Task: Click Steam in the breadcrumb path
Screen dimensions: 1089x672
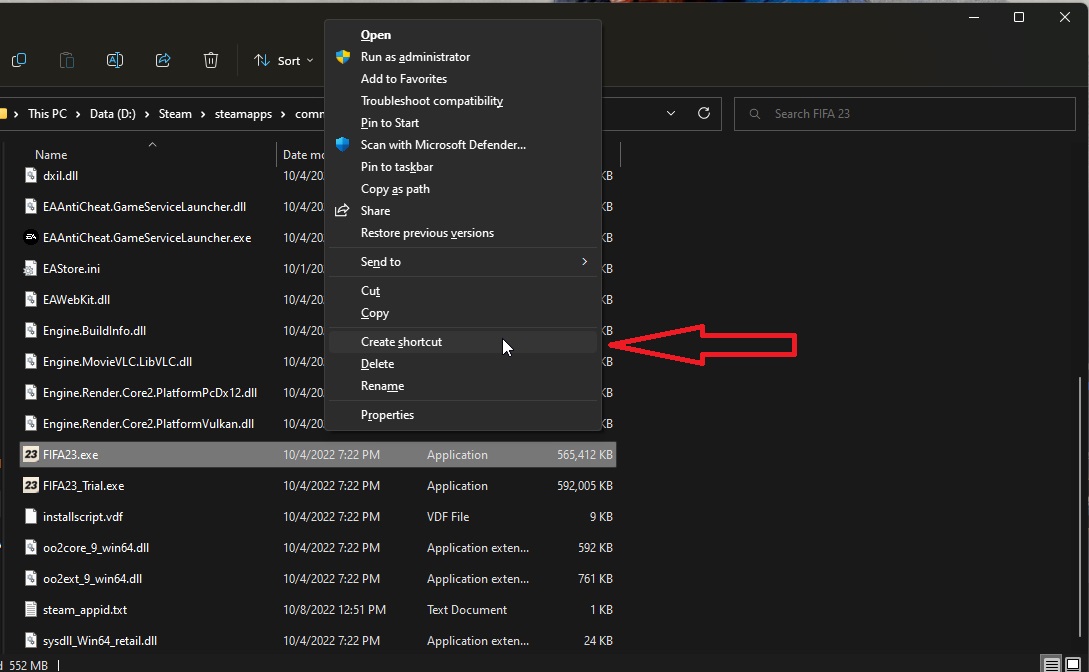Action: (175, 114)
